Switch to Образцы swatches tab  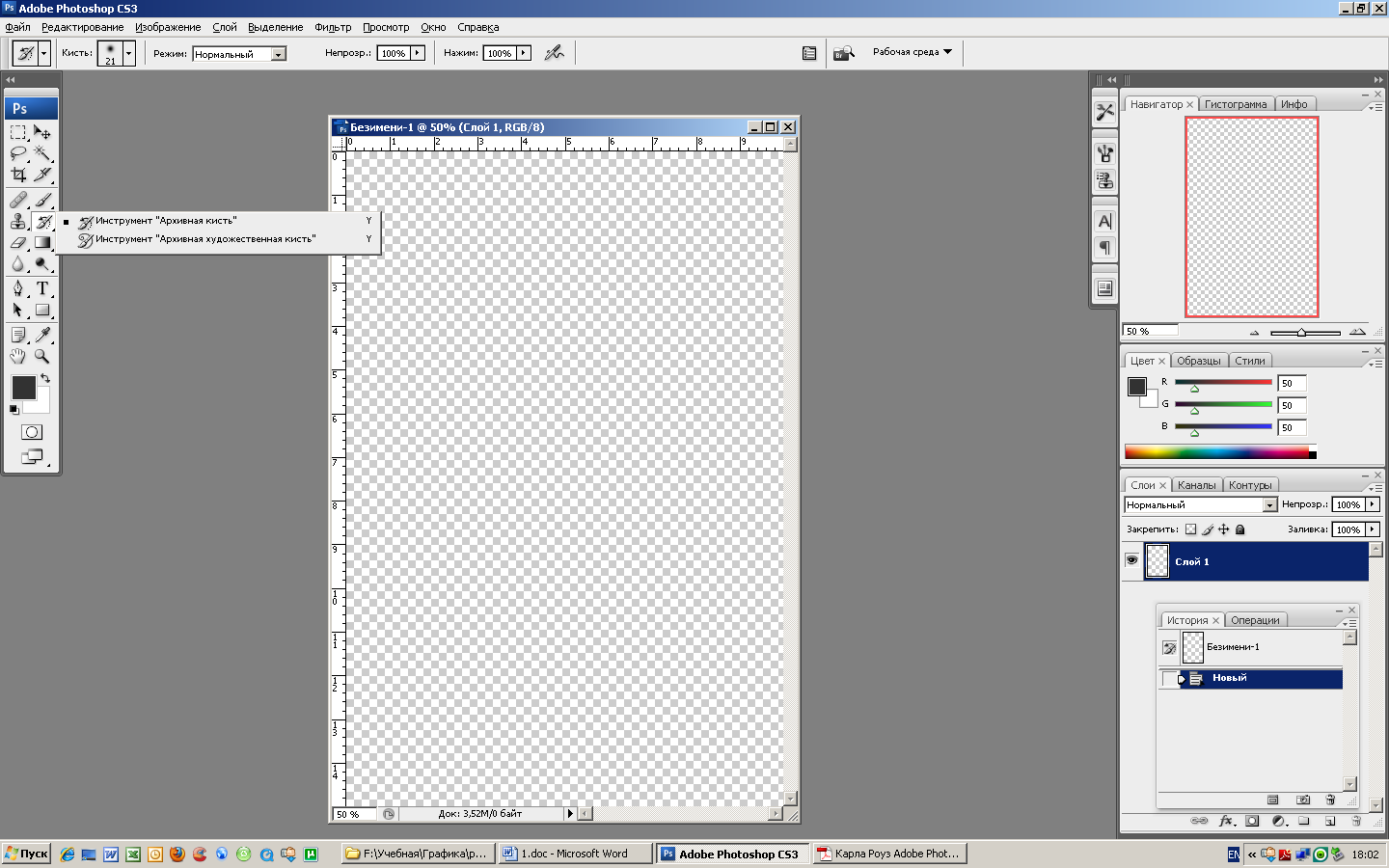point(1198,361)
